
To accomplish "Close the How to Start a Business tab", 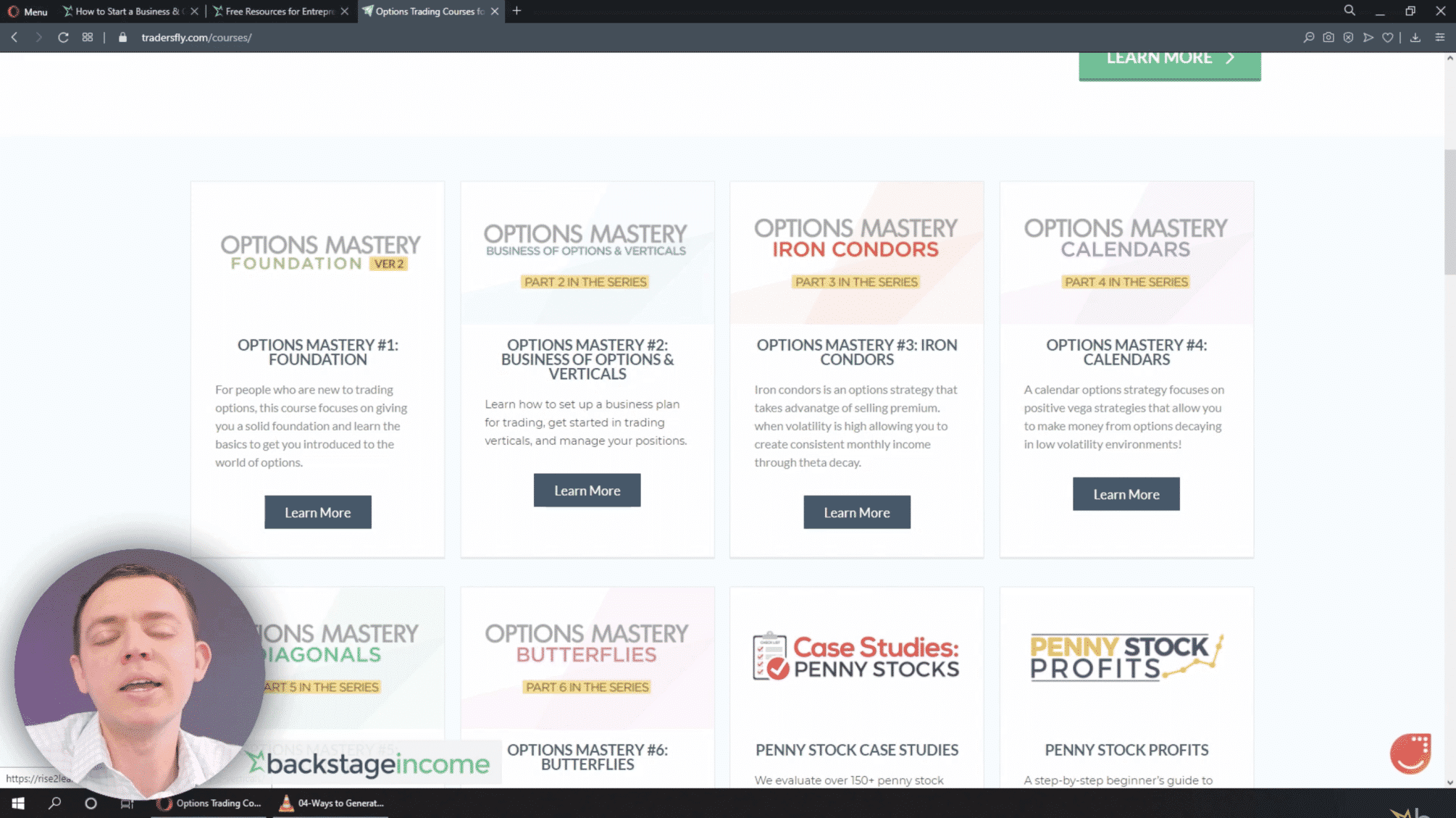I will coord(194,11).
